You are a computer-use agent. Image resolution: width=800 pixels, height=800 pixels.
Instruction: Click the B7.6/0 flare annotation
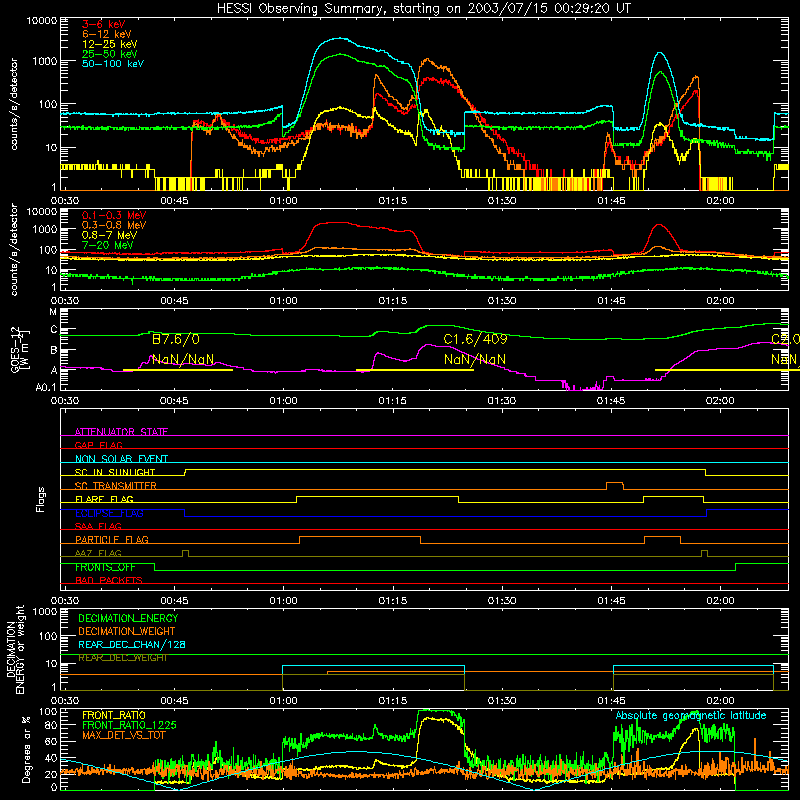point(176,339)
